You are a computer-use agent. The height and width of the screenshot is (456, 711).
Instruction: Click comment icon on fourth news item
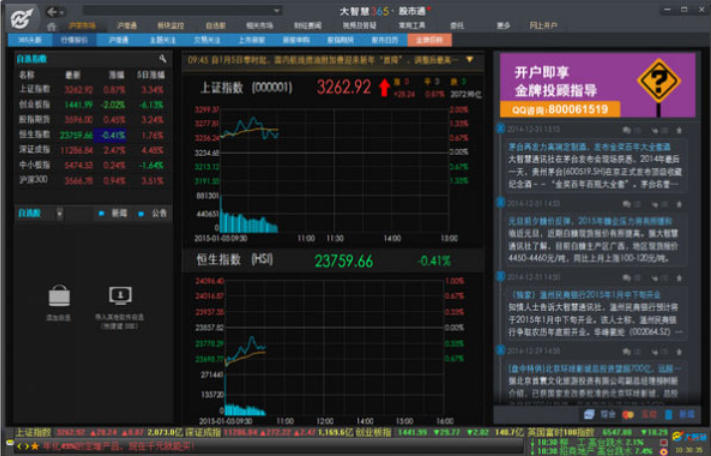[627, 352]
